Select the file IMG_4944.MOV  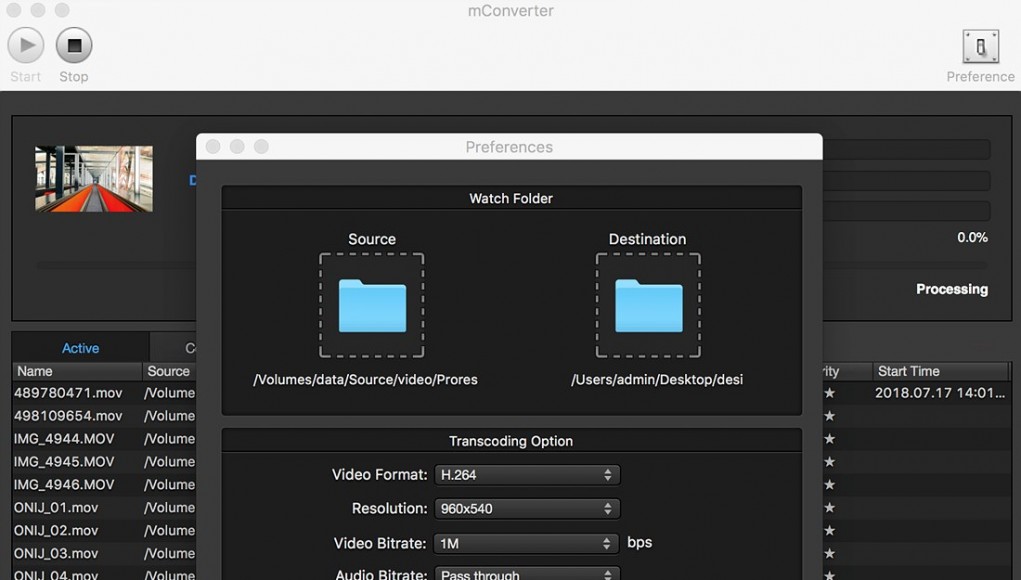click(64, 439)
